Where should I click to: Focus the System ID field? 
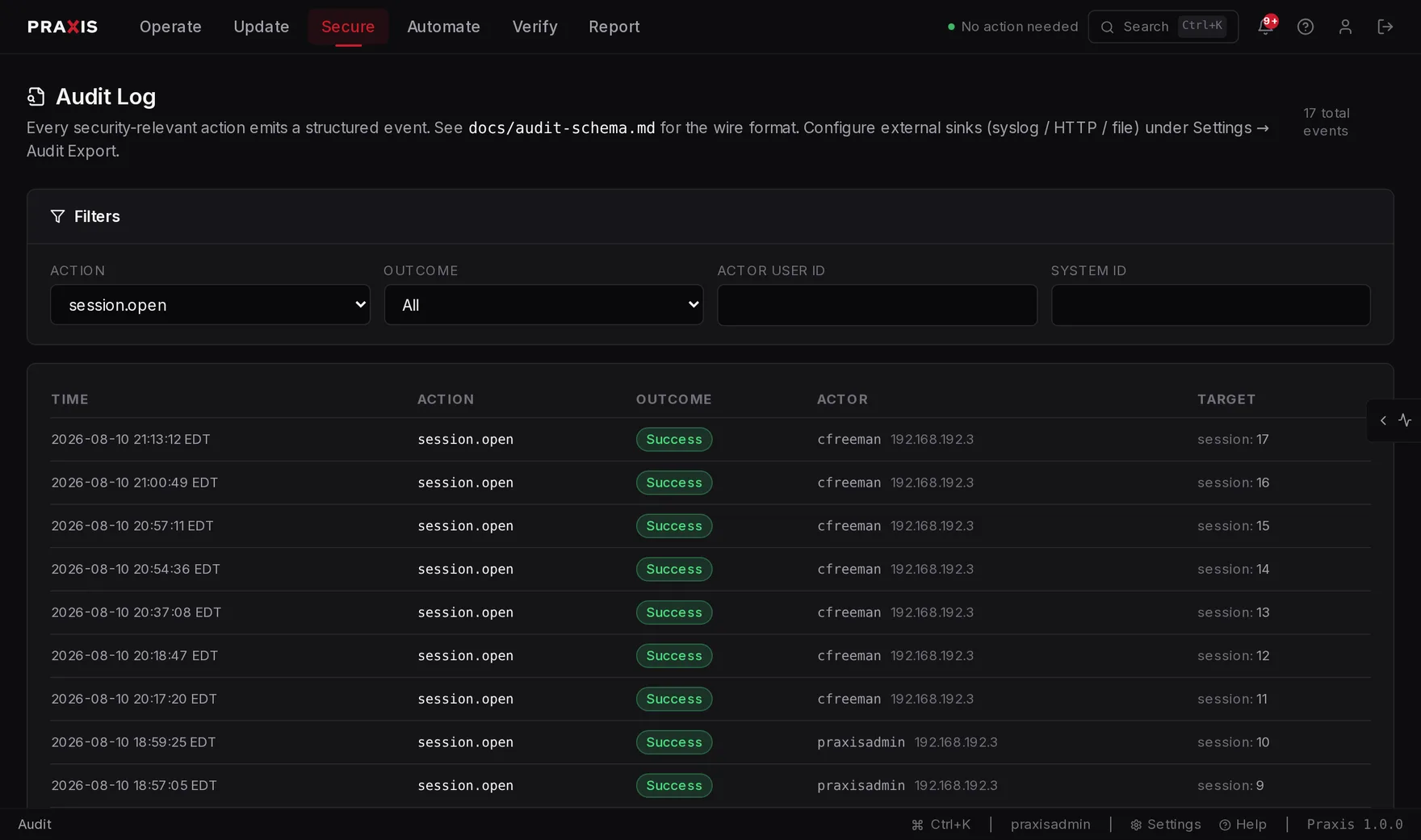1210,305
